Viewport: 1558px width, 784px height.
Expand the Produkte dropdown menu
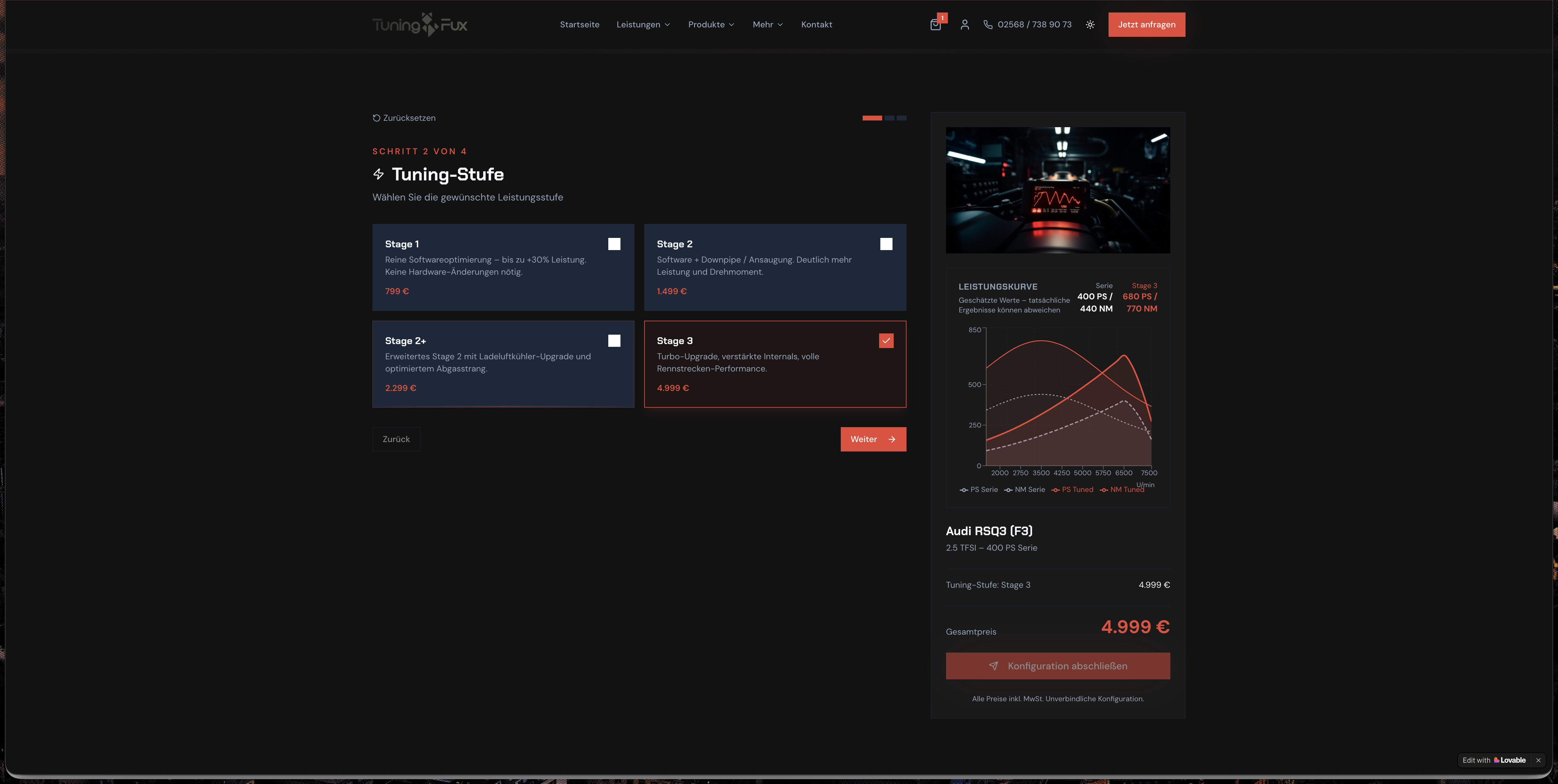tap(711, 25)
